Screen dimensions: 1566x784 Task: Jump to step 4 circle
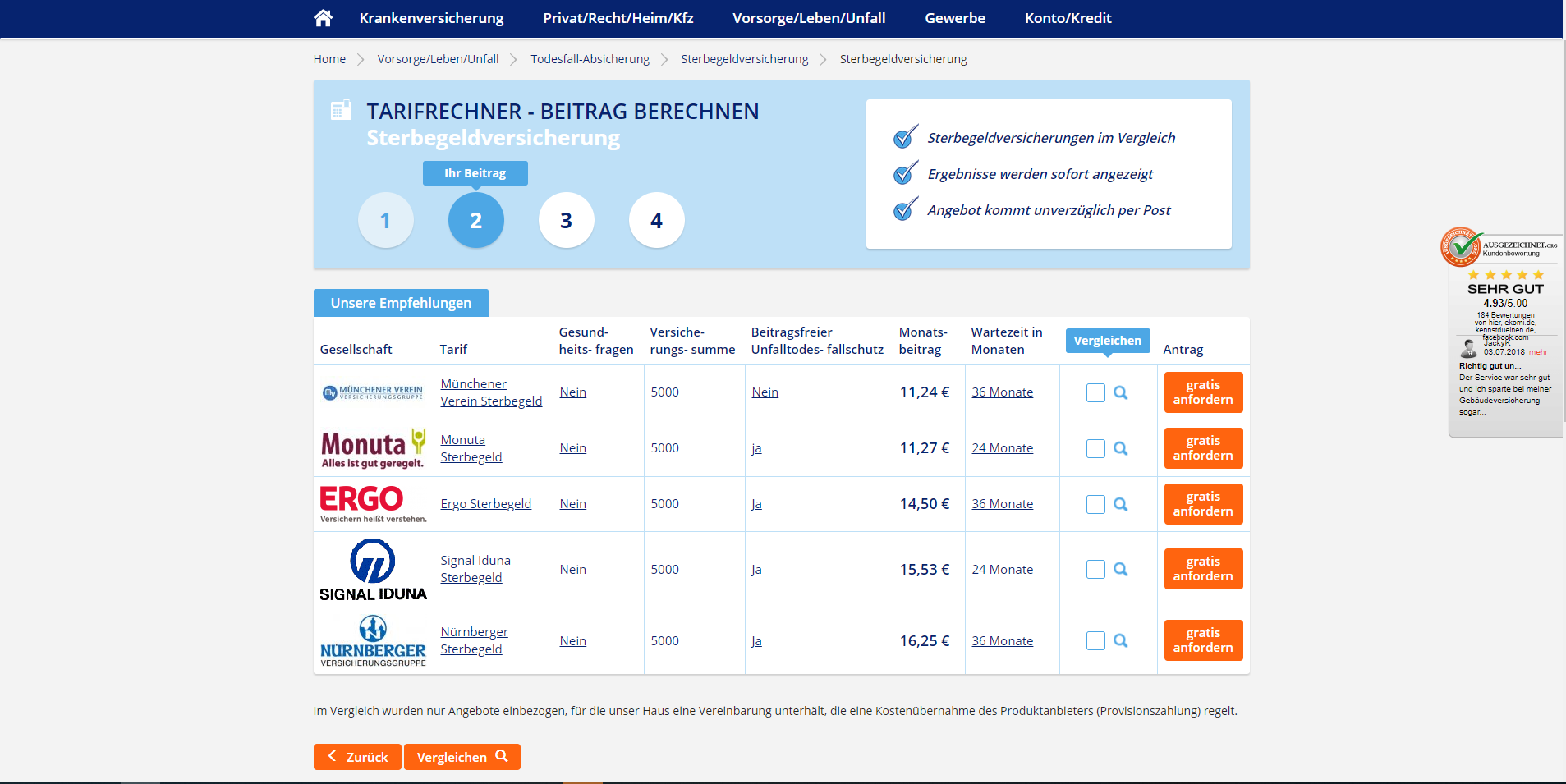[656, 220]
